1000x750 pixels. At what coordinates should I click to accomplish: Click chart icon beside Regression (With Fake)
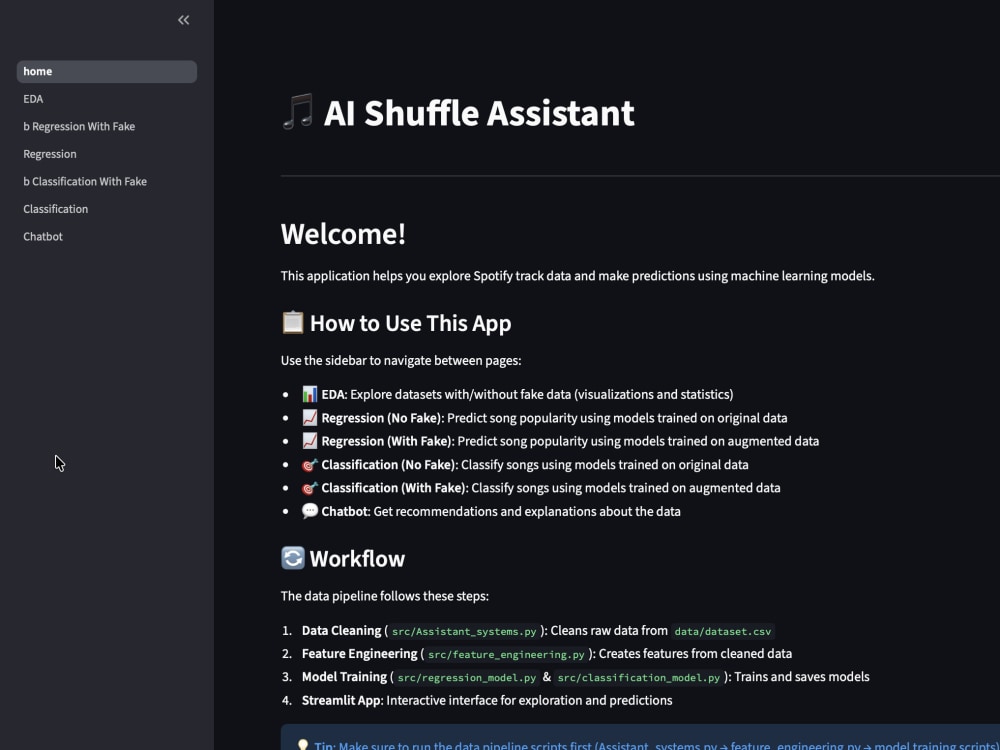click(x=309, y=441)
